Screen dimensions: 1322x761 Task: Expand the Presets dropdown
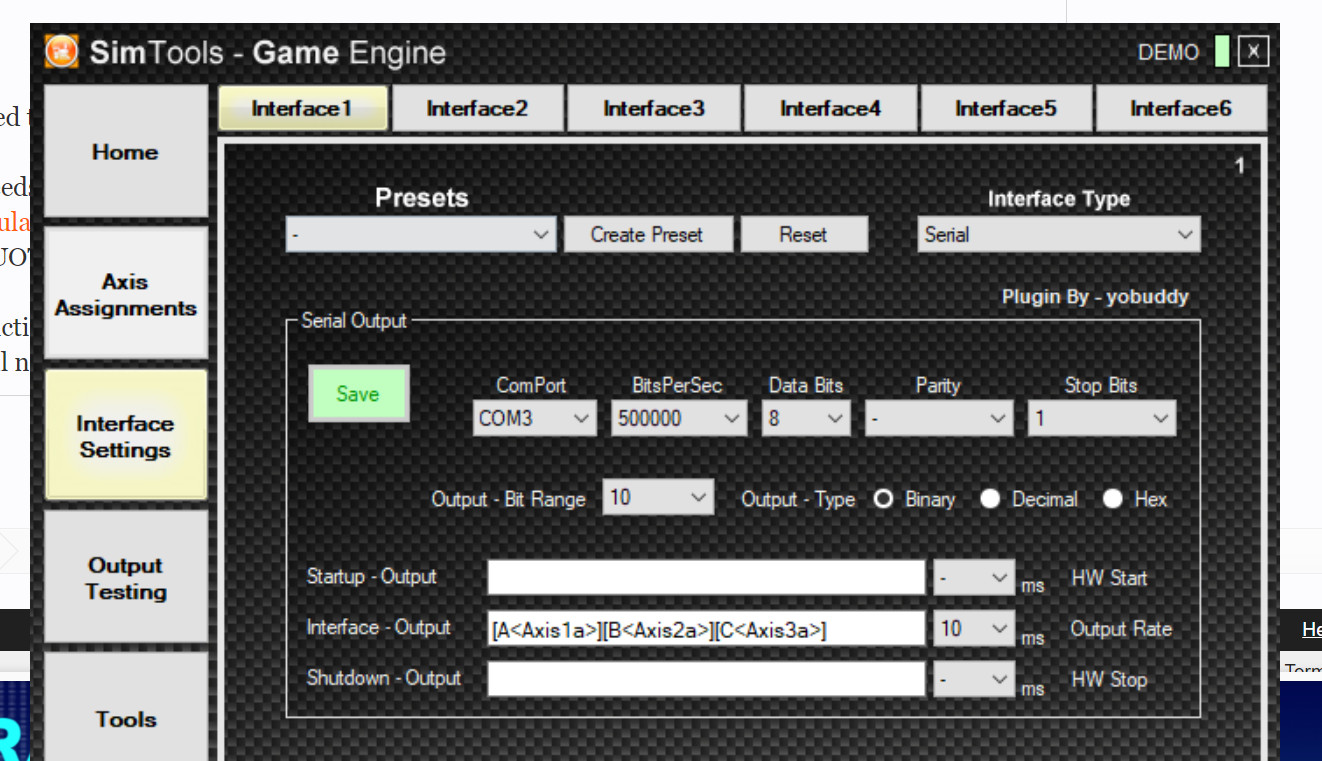click(x=421, y=235)
